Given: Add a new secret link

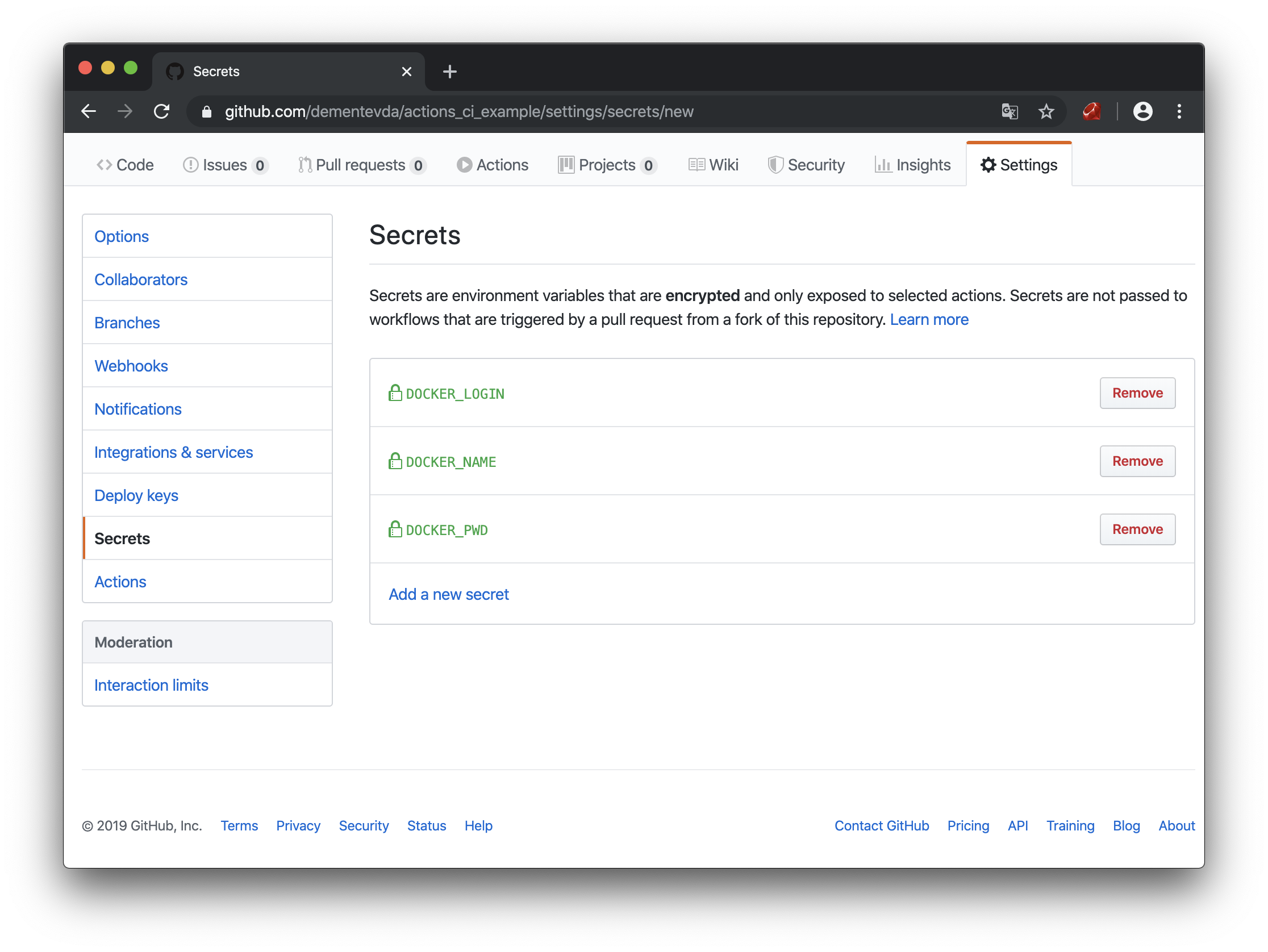Looking at the screenshot, I should coord(449,593).
